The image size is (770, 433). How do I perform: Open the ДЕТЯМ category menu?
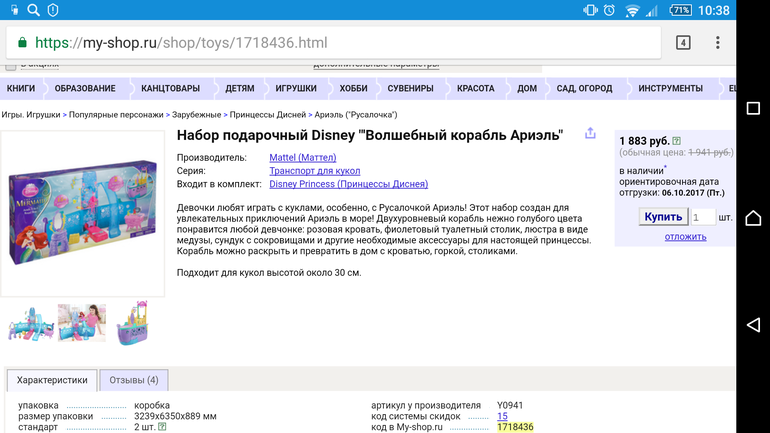coord(240,88)
